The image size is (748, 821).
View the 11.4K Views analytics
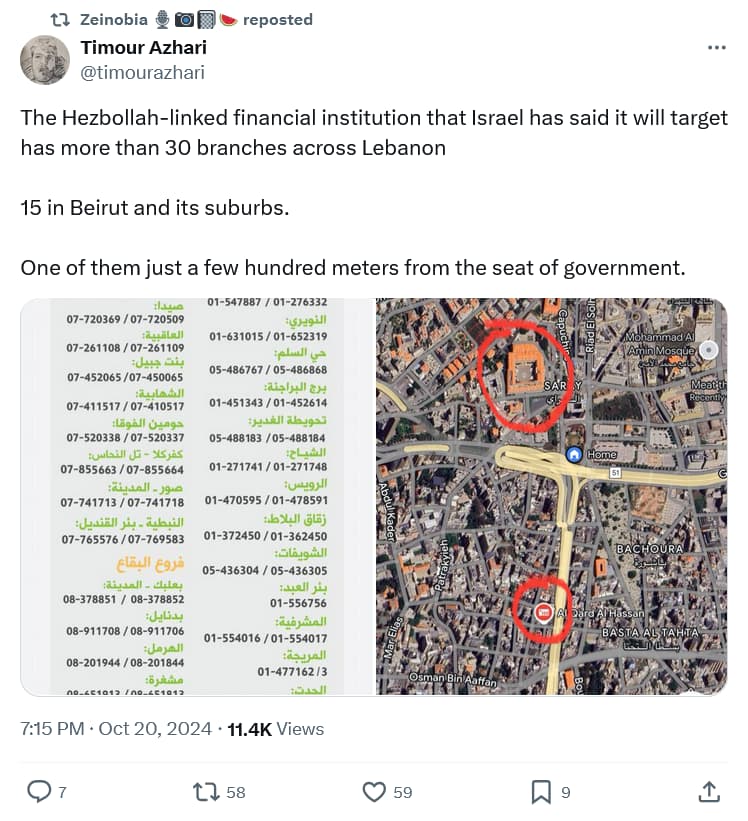click(275, 729)
